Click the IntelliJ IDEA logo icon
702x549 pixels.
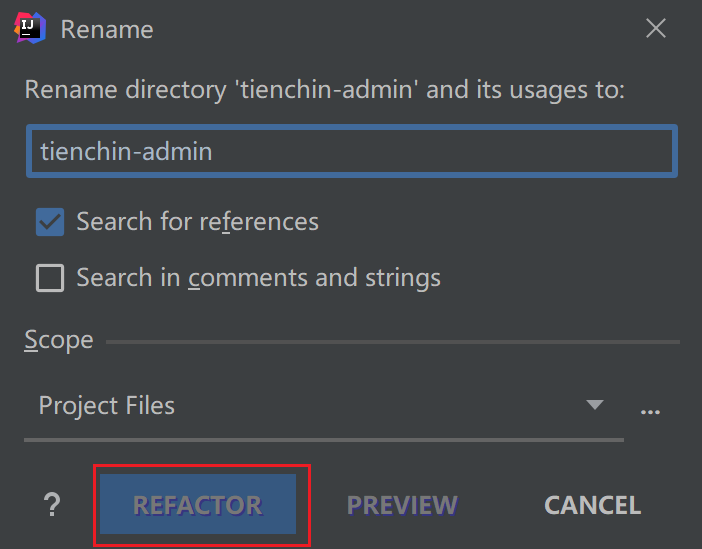[x=29, y=28]
